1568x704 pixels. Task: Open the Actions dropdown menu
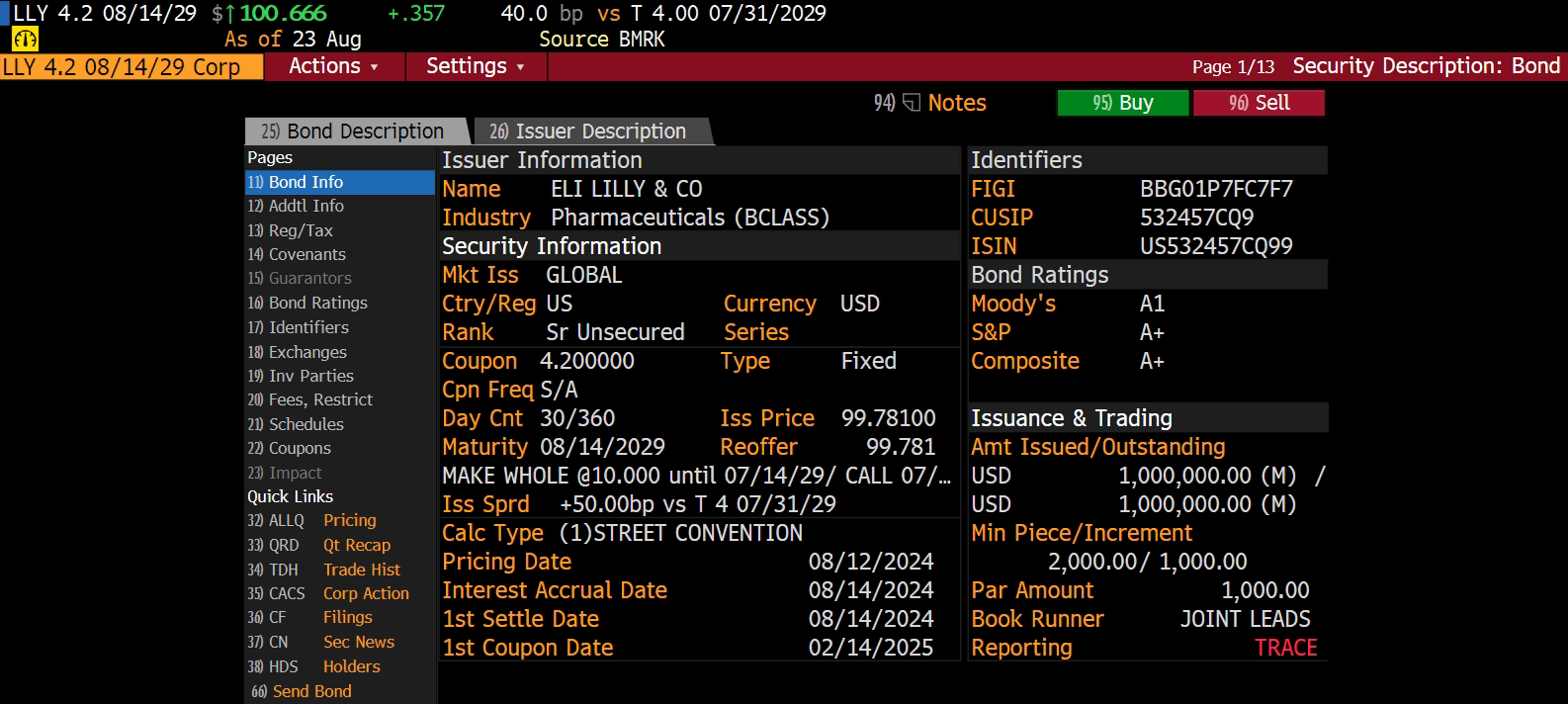tap(333, 66)
